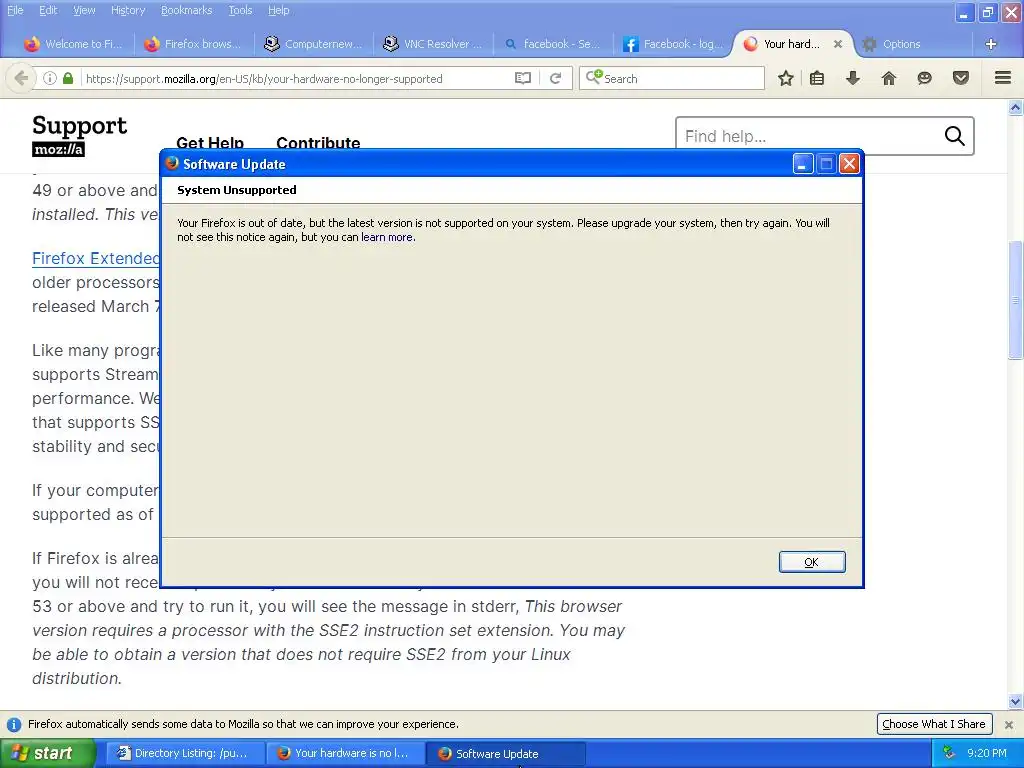This screenshot has width=1024, height=768.
Task: Dismiss the data notification bar with X
Action: click(x=1008, y=724)
